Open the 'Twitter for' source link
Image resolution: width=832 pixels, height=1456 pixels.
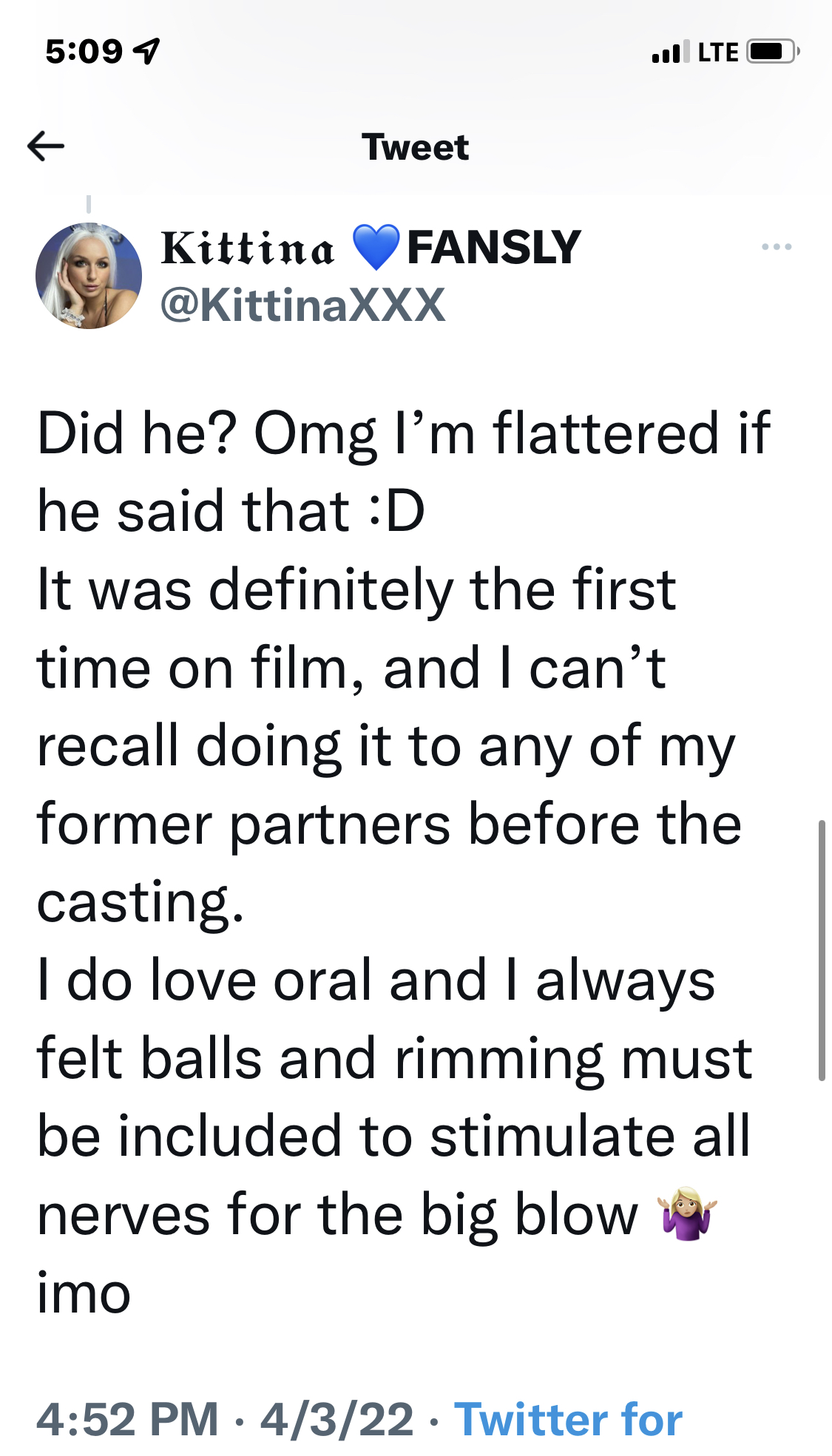568,1419
